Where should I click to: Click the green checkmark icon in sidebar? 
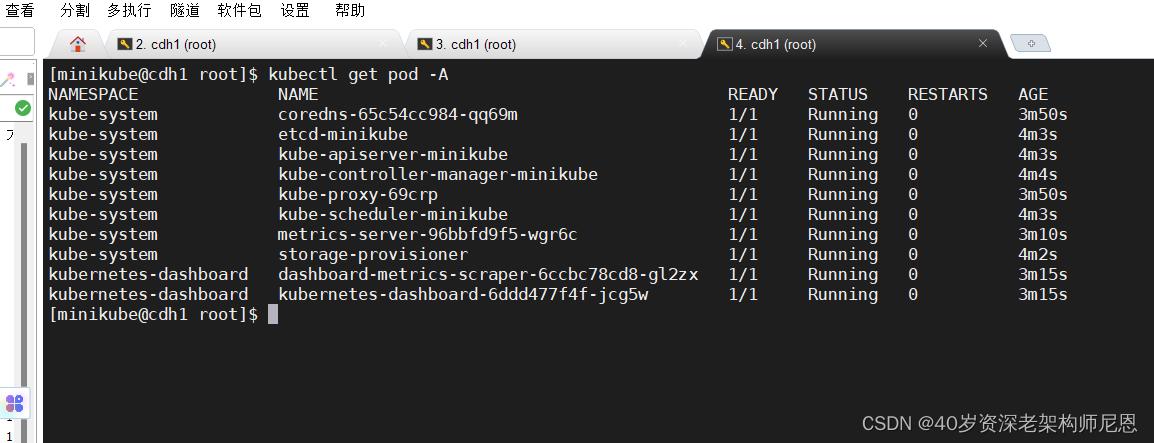[x=22, y=107]
